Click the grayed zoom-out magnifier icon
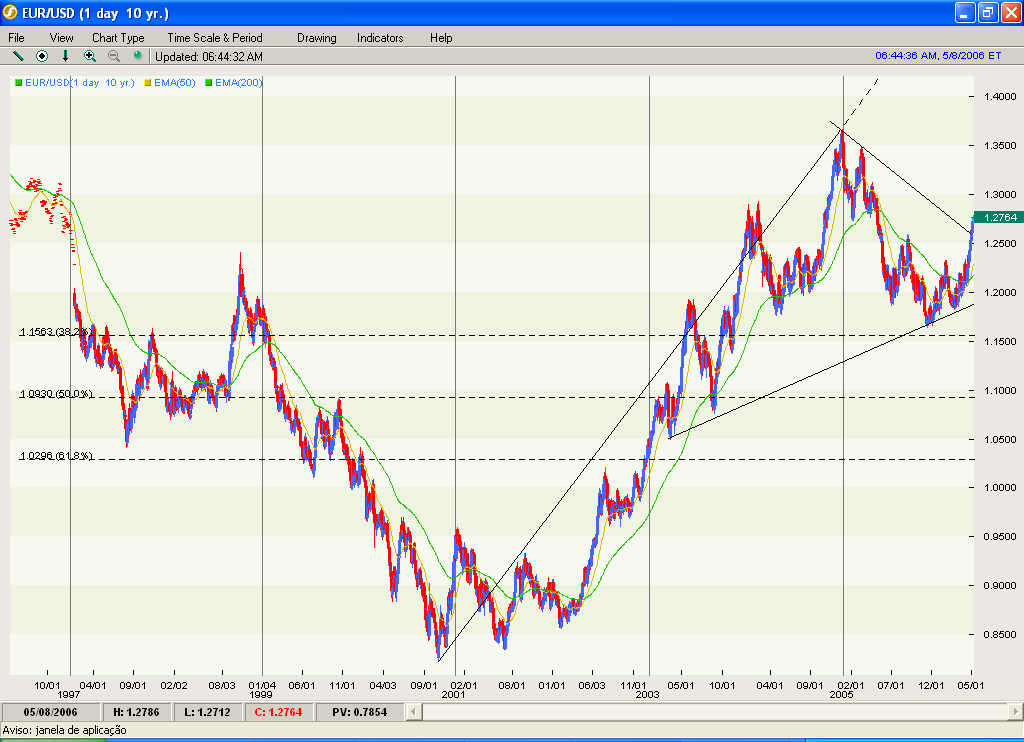 [113, 56]
